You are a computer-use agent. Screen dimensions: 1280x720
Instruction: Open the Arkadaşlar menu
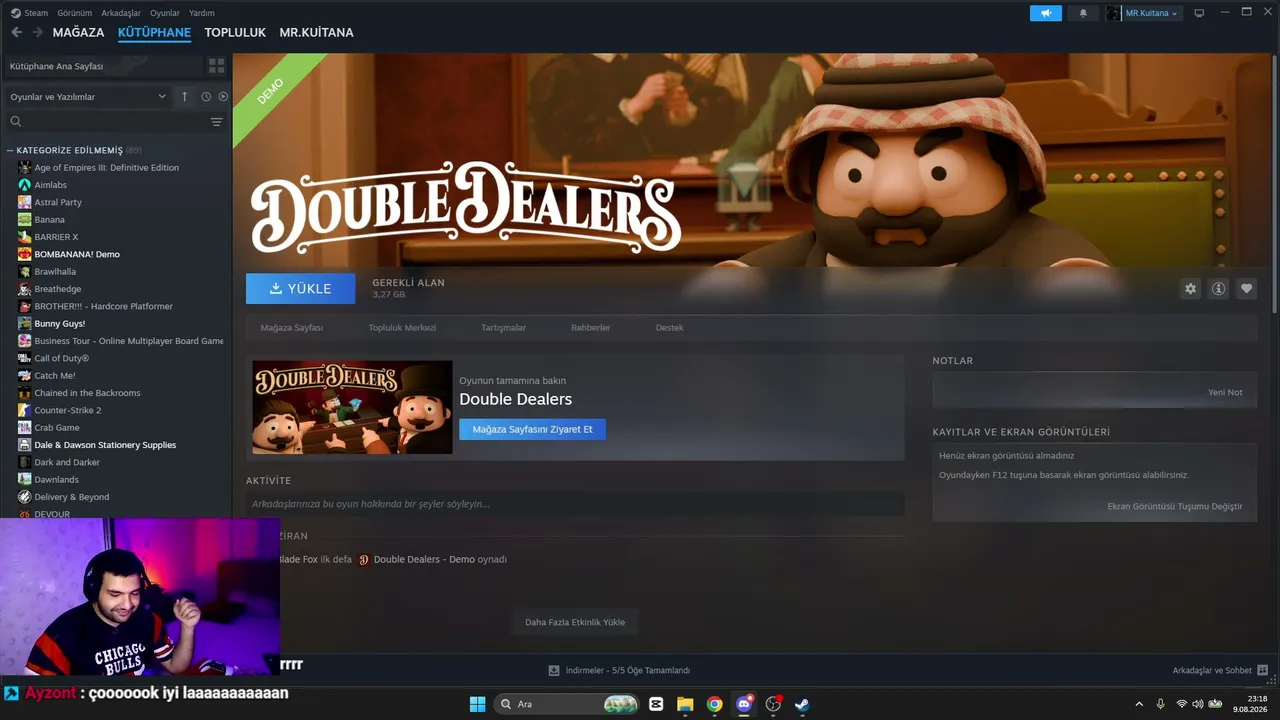[x=121, y=13]
